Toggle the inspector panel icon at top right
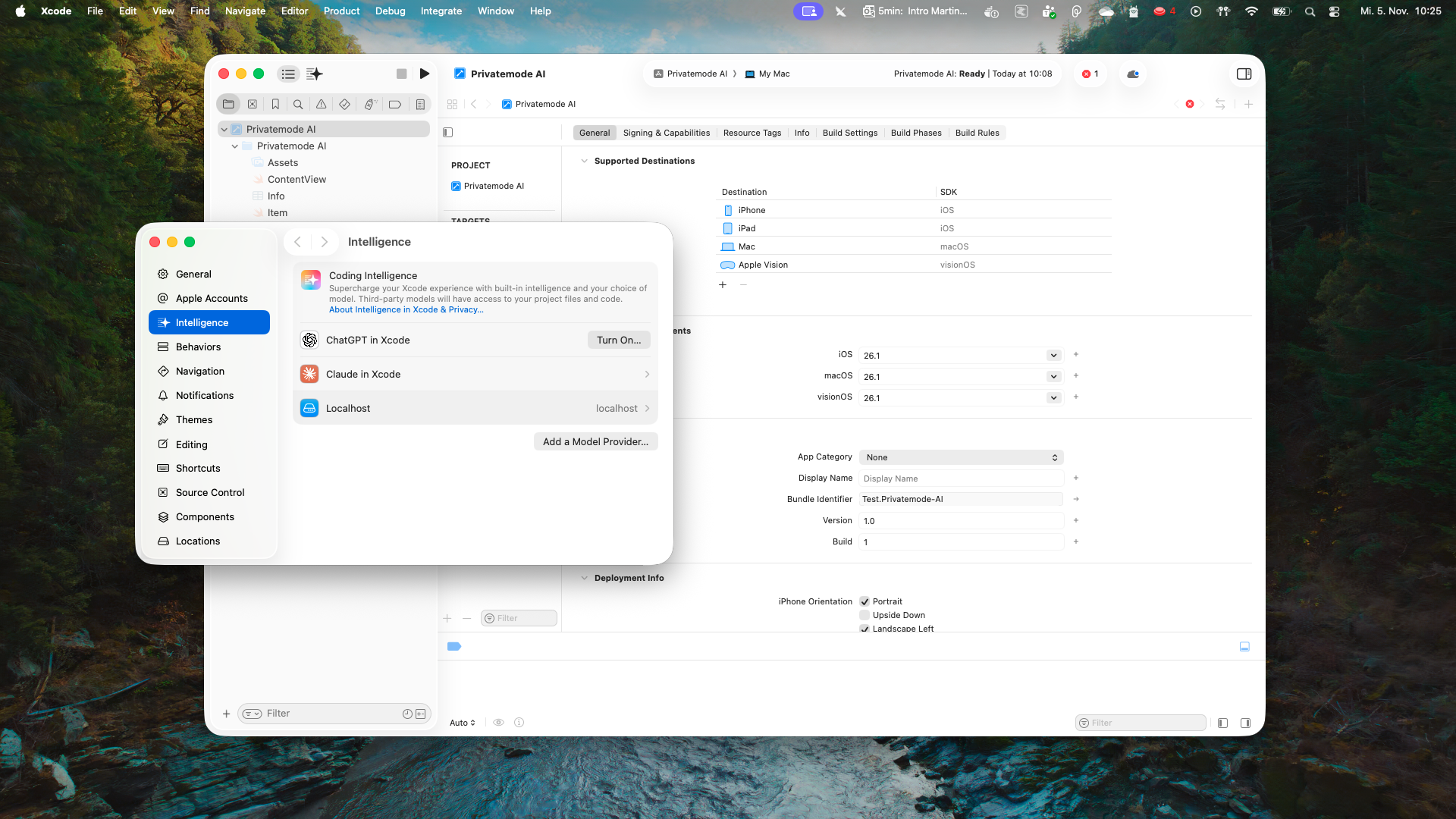Image resolution: width=1456 pixels, height=819 pixels. 1244,74
